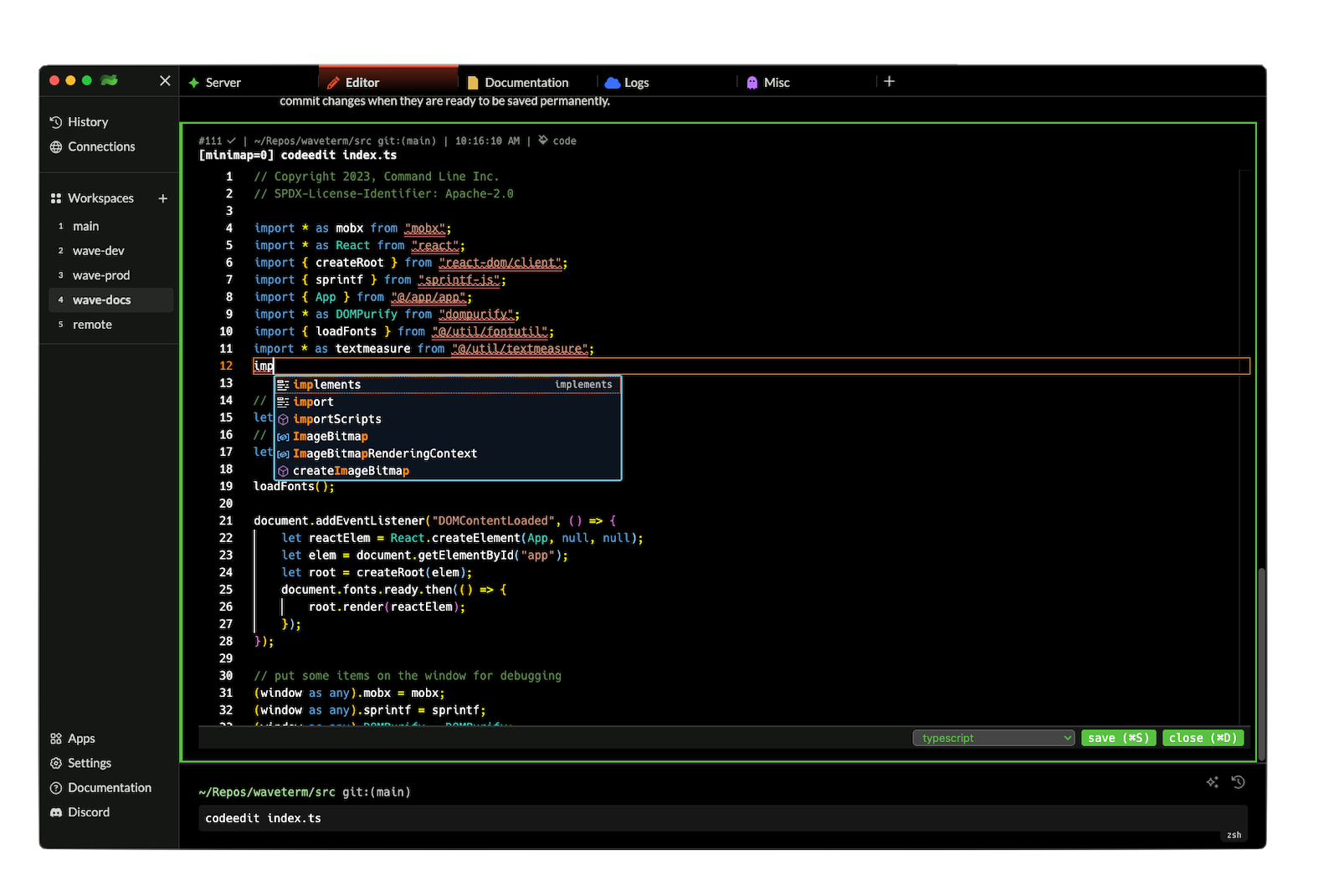The width and height of the screenshot is (1334, 896).
Task: Click the Settings gear in sidebar
Action: click(56, 763)
